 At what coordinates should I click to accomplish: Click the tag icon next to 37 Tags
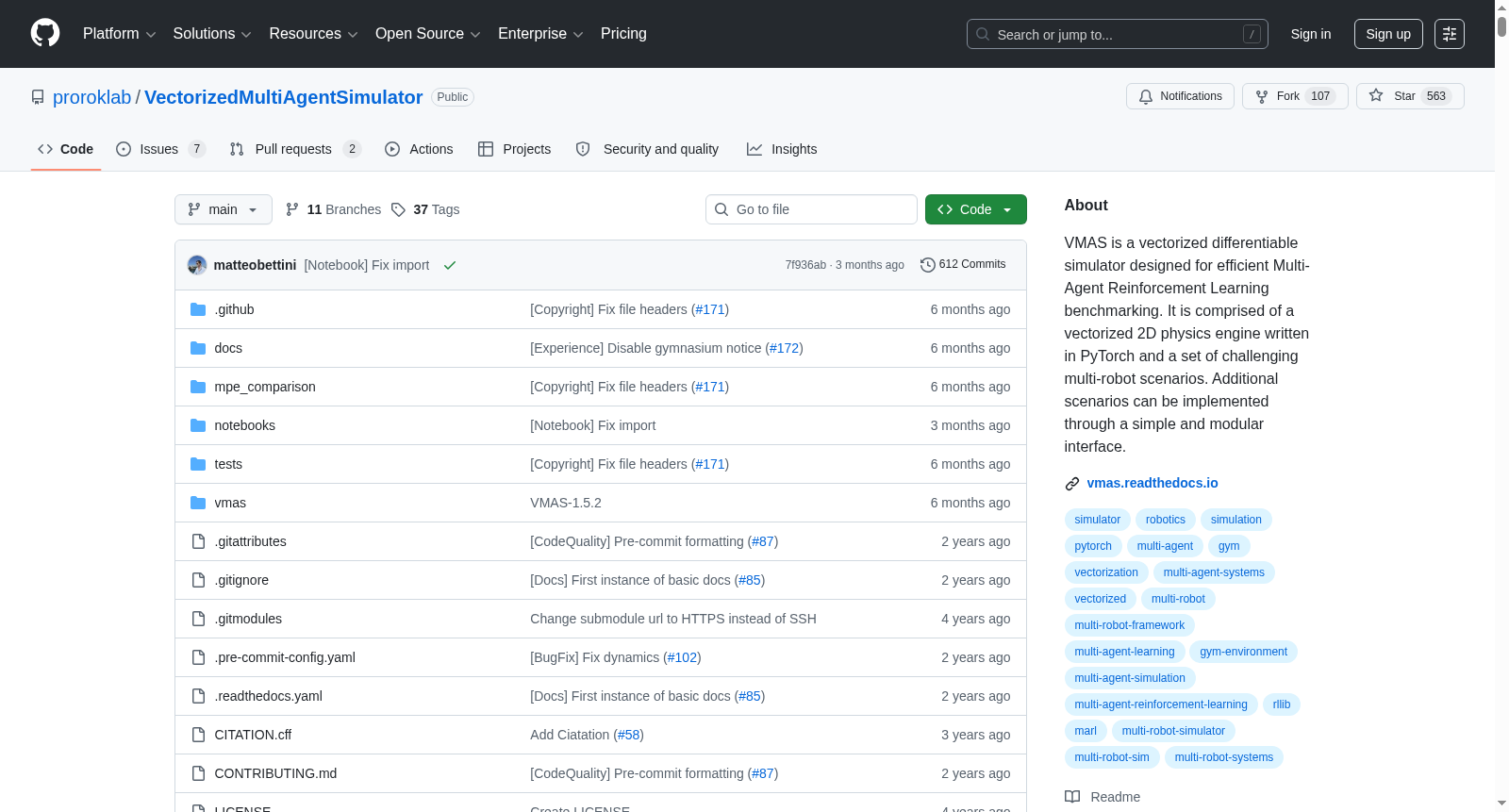click(x=399, y=209)
